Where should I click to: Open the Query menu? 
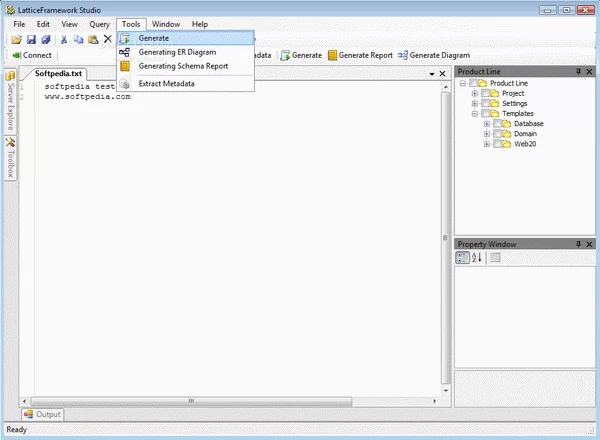(99, 24)
